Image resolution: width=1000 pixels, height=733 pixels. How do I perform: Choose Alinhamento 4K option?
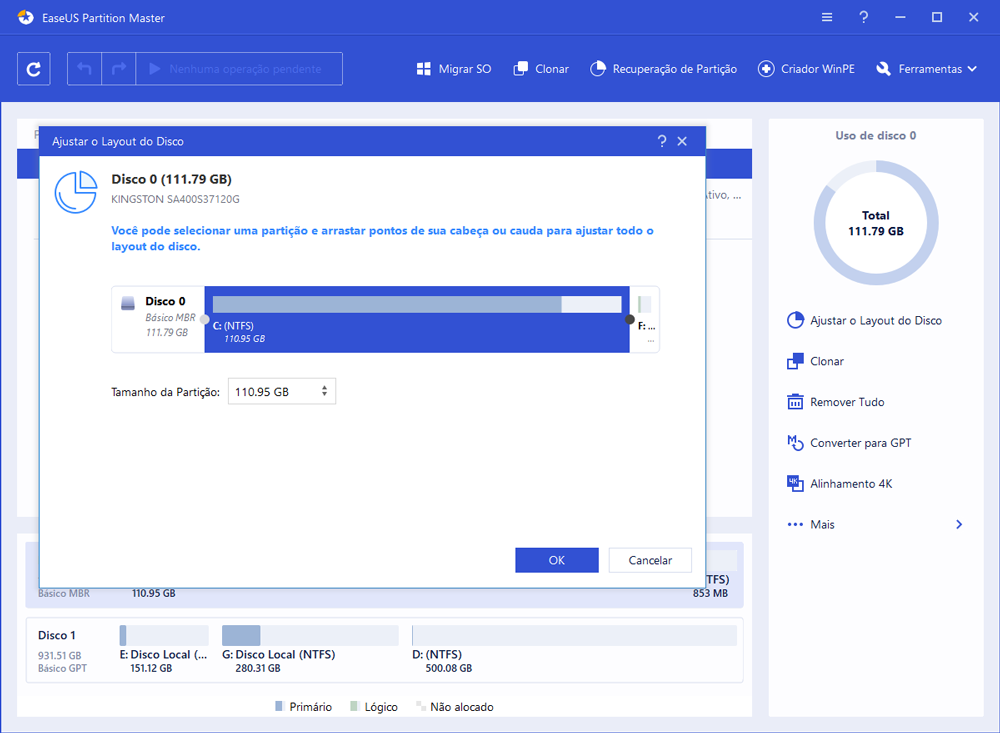(x=851, y=484)
